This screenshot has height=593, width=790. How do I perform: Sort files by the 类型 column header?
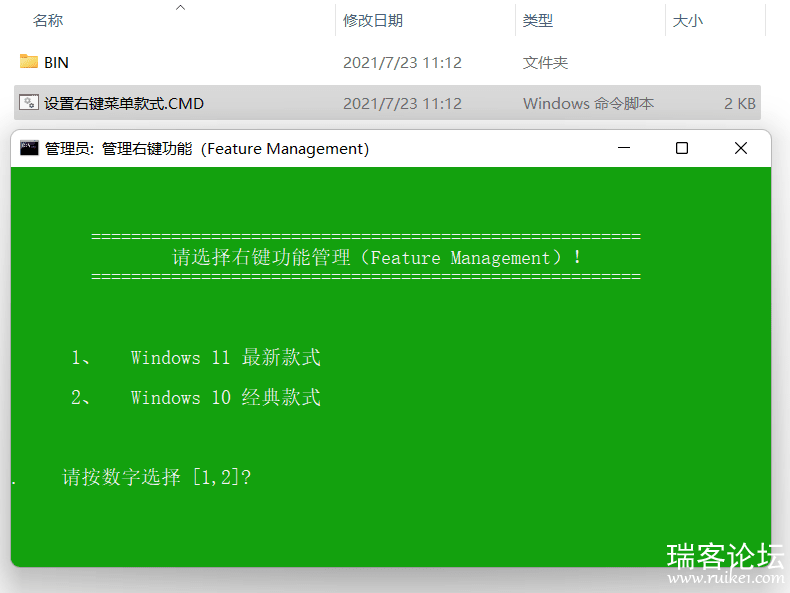click(538, 20)
